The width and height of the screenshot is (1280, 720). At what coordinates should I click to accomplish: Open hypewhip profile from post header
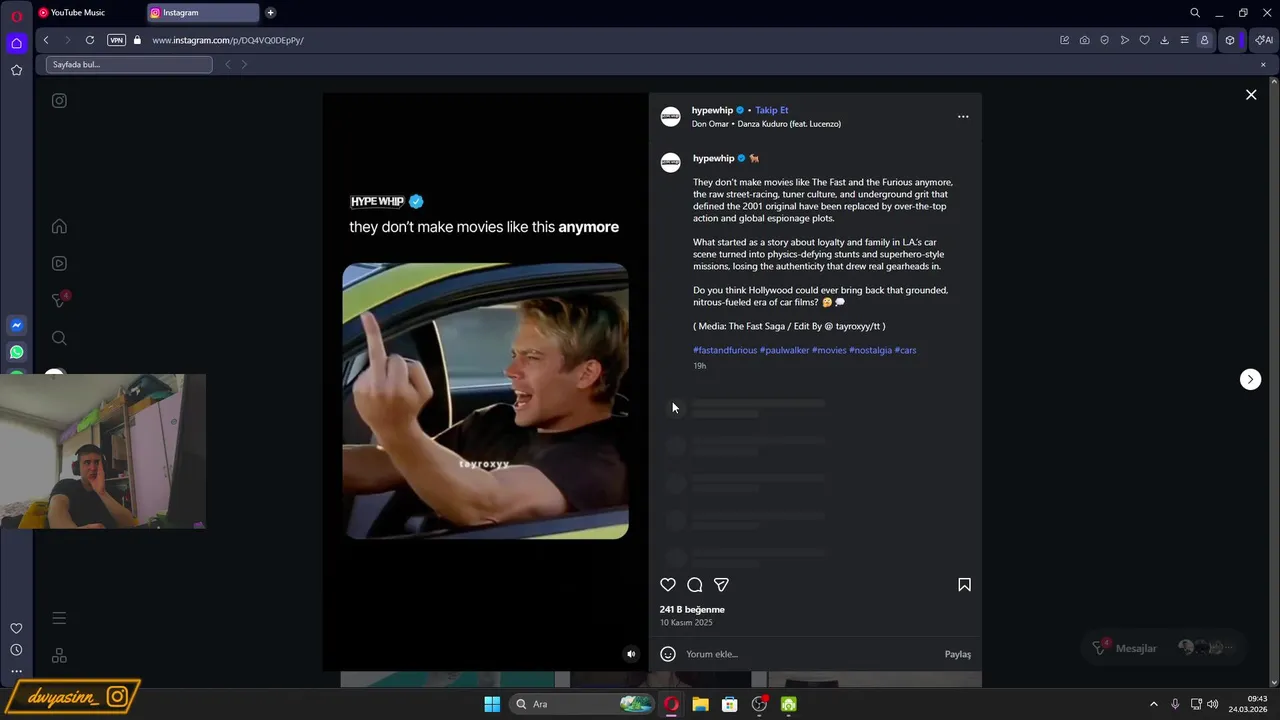712,110
